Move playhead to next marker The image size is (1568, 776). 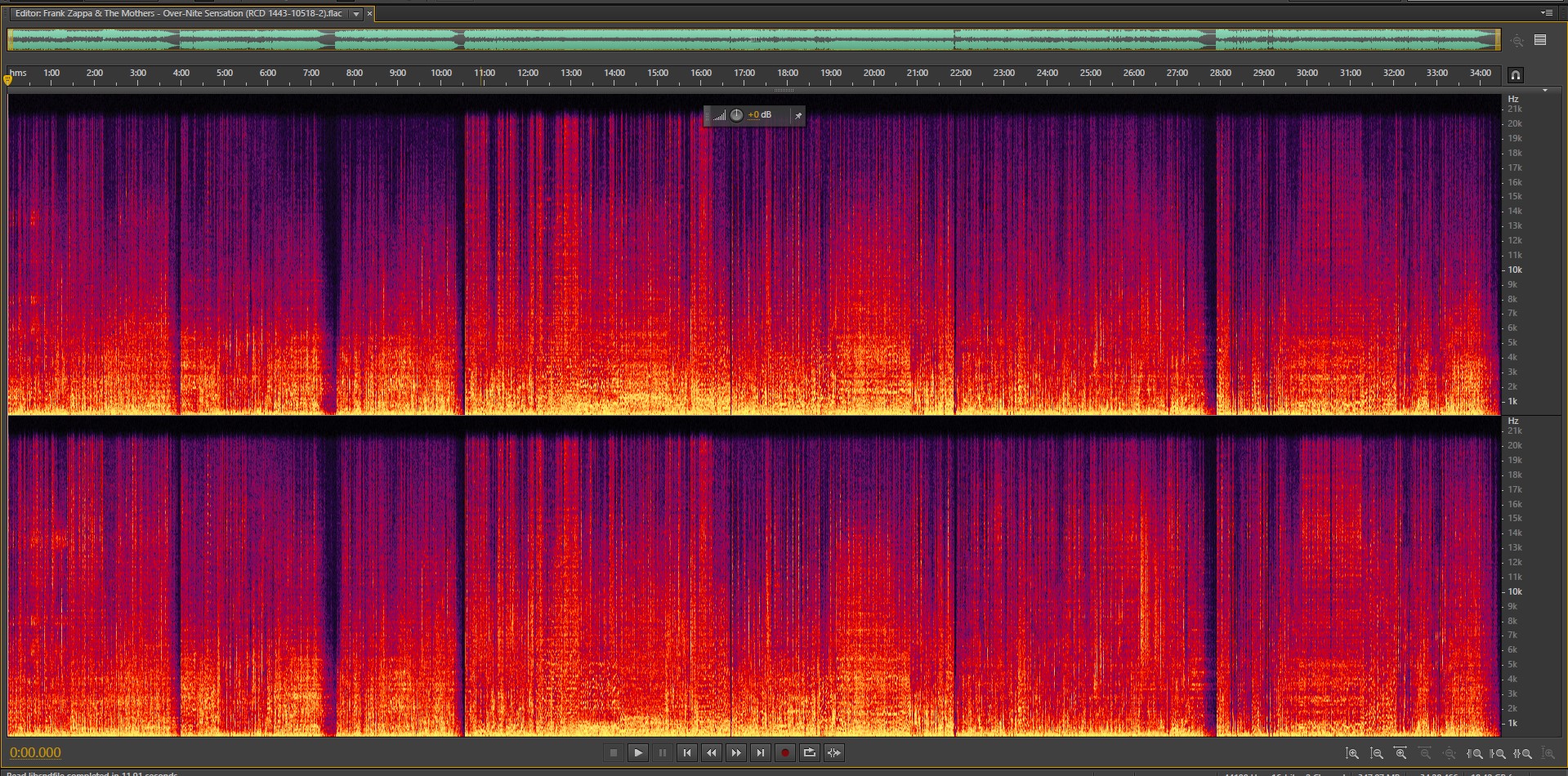tap(761, 753)
